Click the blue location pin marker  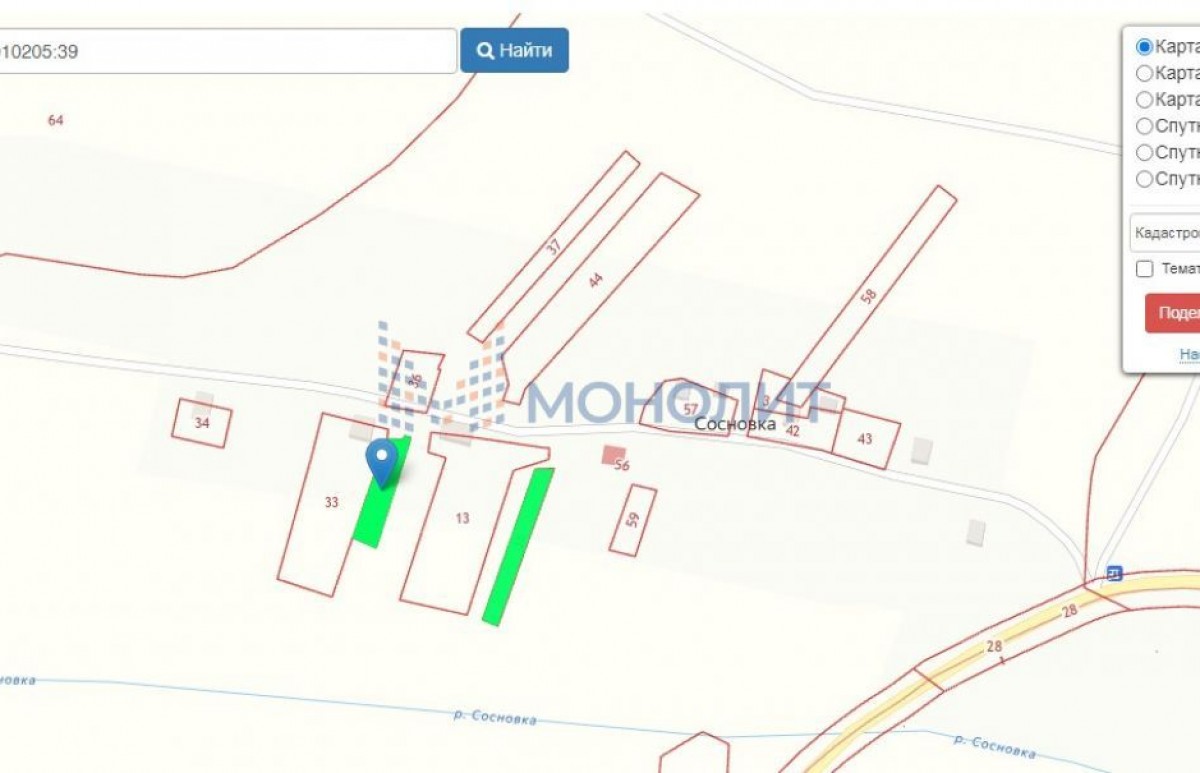coord(382,463)
